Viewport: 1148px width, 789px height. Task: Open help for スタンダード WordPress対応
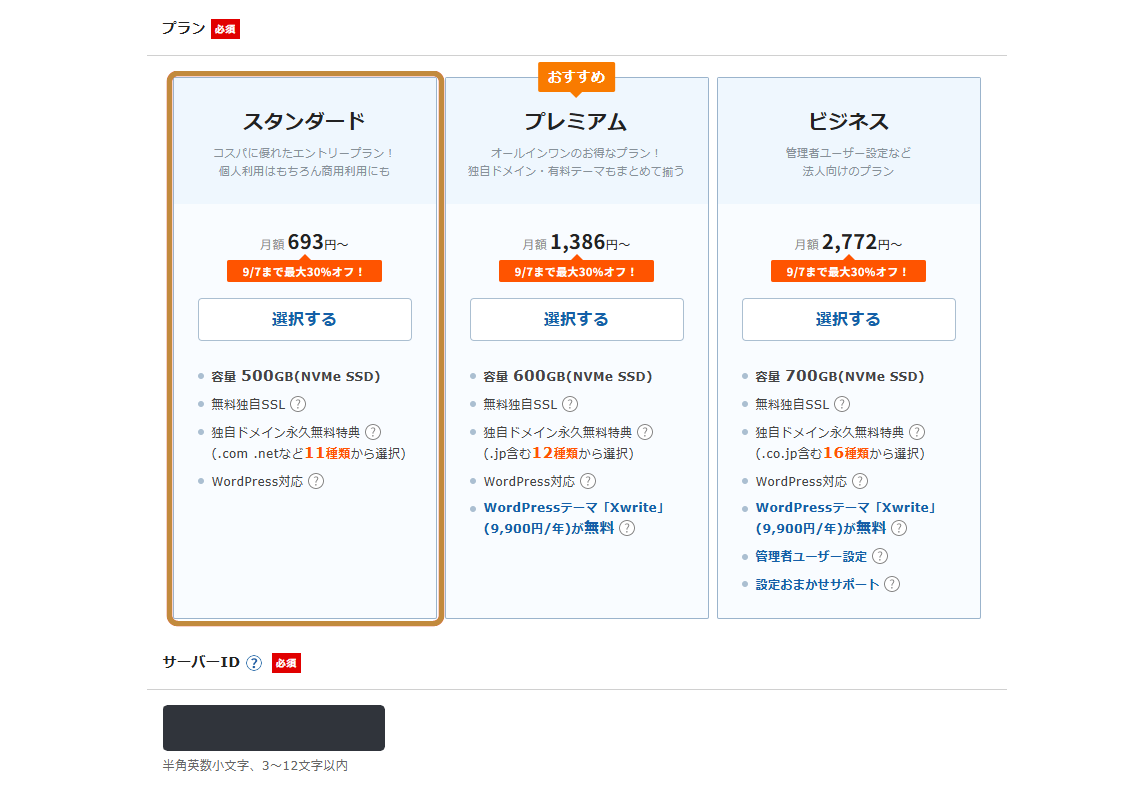pos(316,481)
